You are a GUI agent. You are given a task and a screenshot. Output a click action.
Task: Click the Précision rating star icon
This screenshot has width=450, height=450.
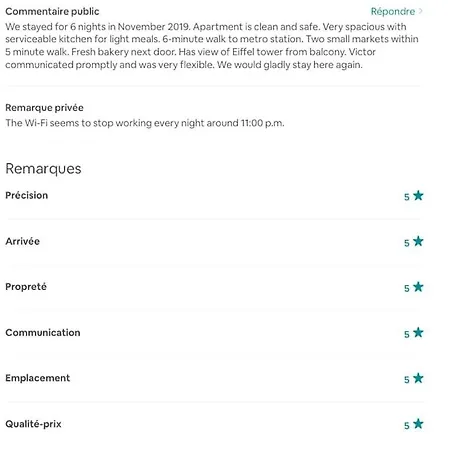pyautogui.click(x=418, y=196)
